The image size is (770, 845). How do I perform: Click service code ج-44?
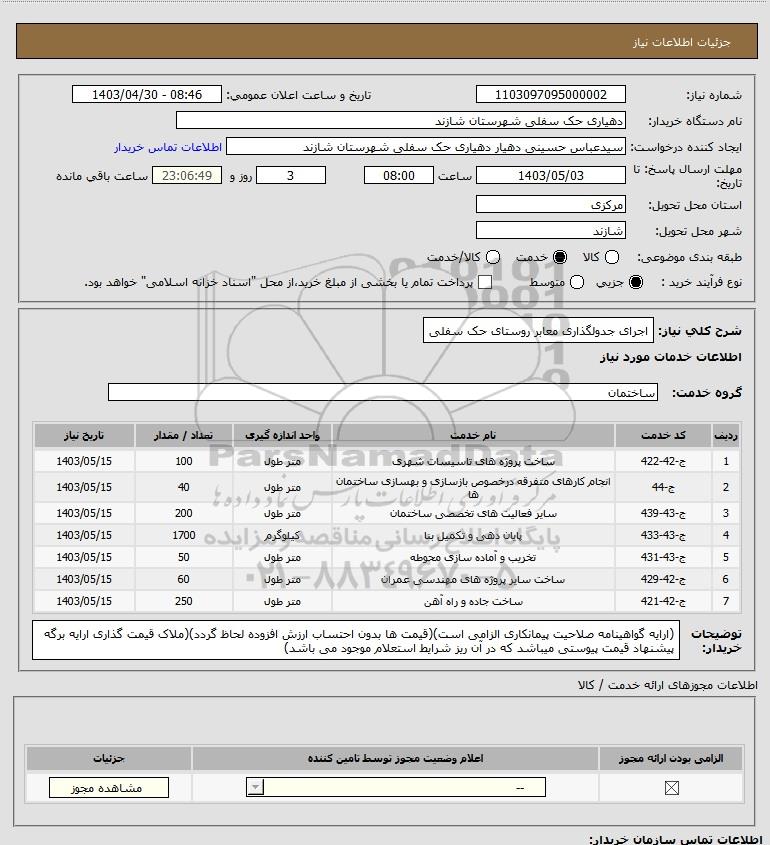tap(663, 487)
